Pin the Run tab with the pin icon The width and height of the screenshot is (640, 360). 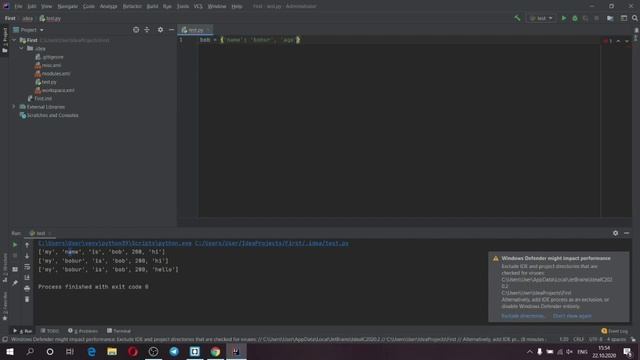tap(15, 282)
